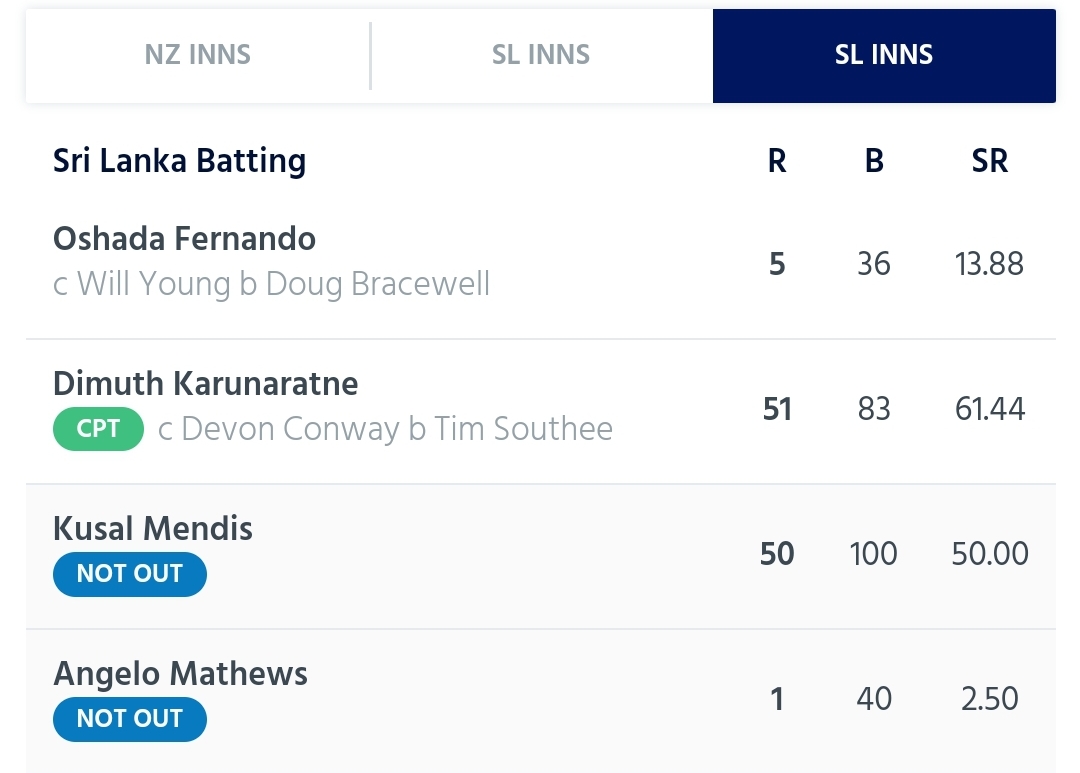Viewport: 1080px width, 773px height.
Task: Select the highlighted SL INNS tab
Action: (884, 55)
